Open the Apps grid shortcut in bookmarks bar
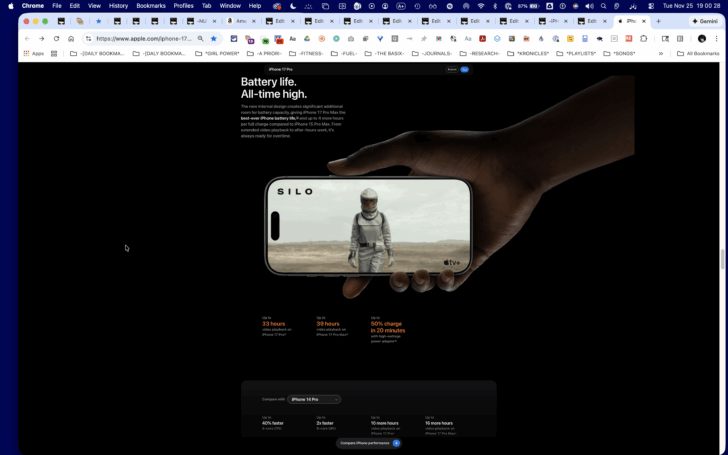Screen dimensions: 728x455 (33, 53)
